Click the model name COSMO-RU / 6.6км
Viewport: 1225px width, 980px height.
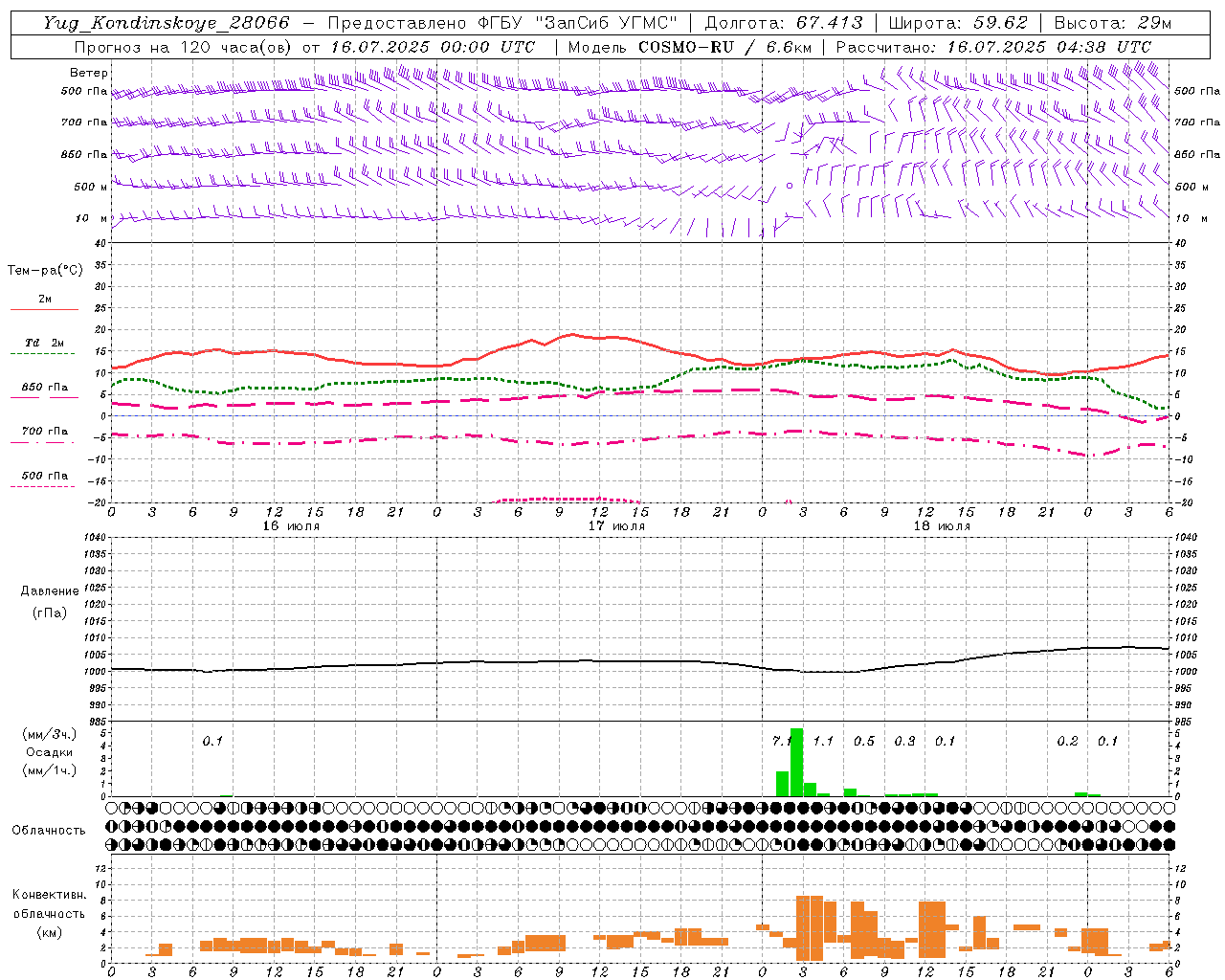725,47
